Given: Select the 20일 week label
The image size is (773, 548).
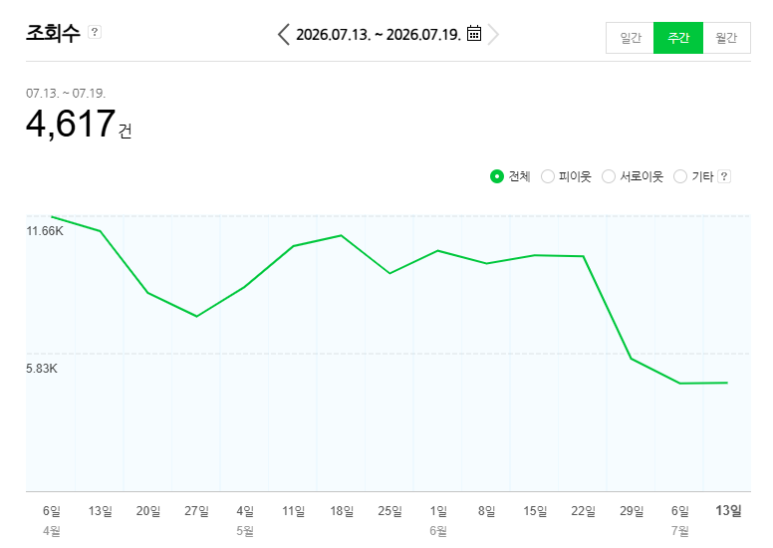Looking at the screenshot, I should click(x=148, y=511).
